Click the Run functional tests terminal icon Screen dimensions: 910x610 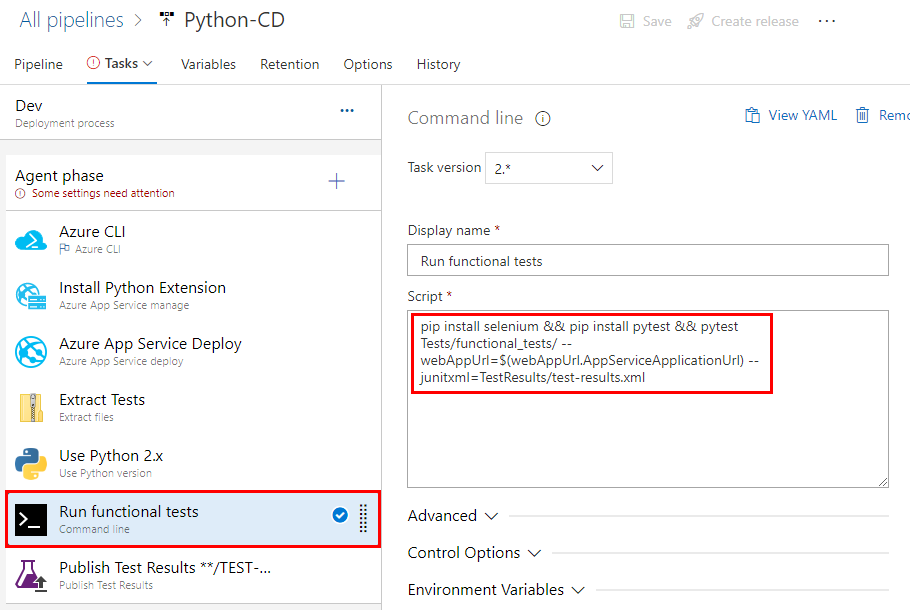click(x=31, y=519)
